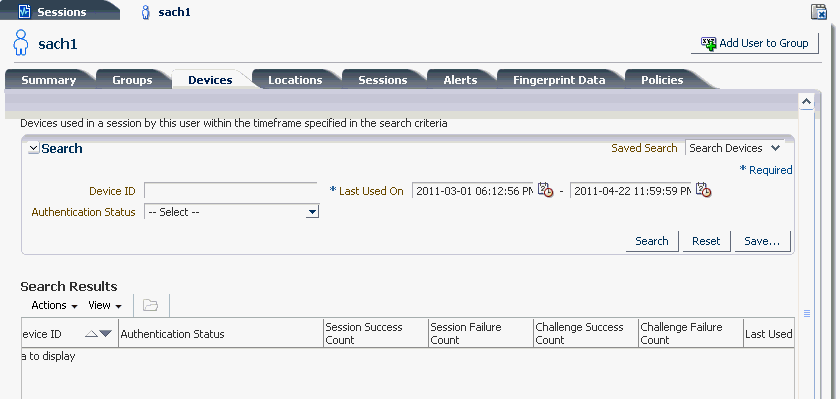840x399 pixels.
Task: Click the Search Results heading
Action: (69, 287)
